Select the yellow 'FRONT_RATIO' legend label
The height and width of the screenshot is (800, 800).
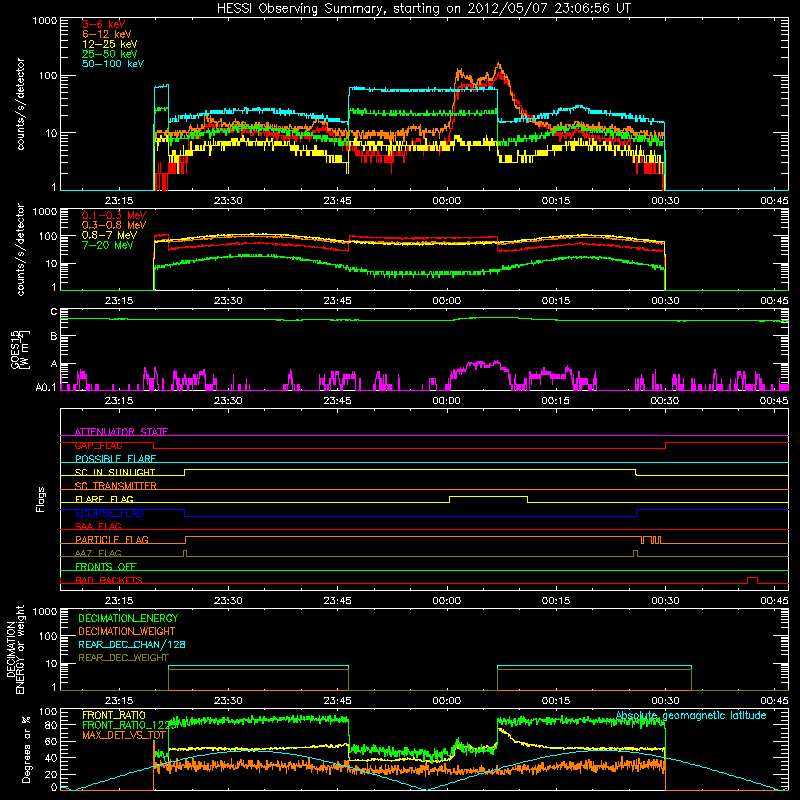click(114, 715)
